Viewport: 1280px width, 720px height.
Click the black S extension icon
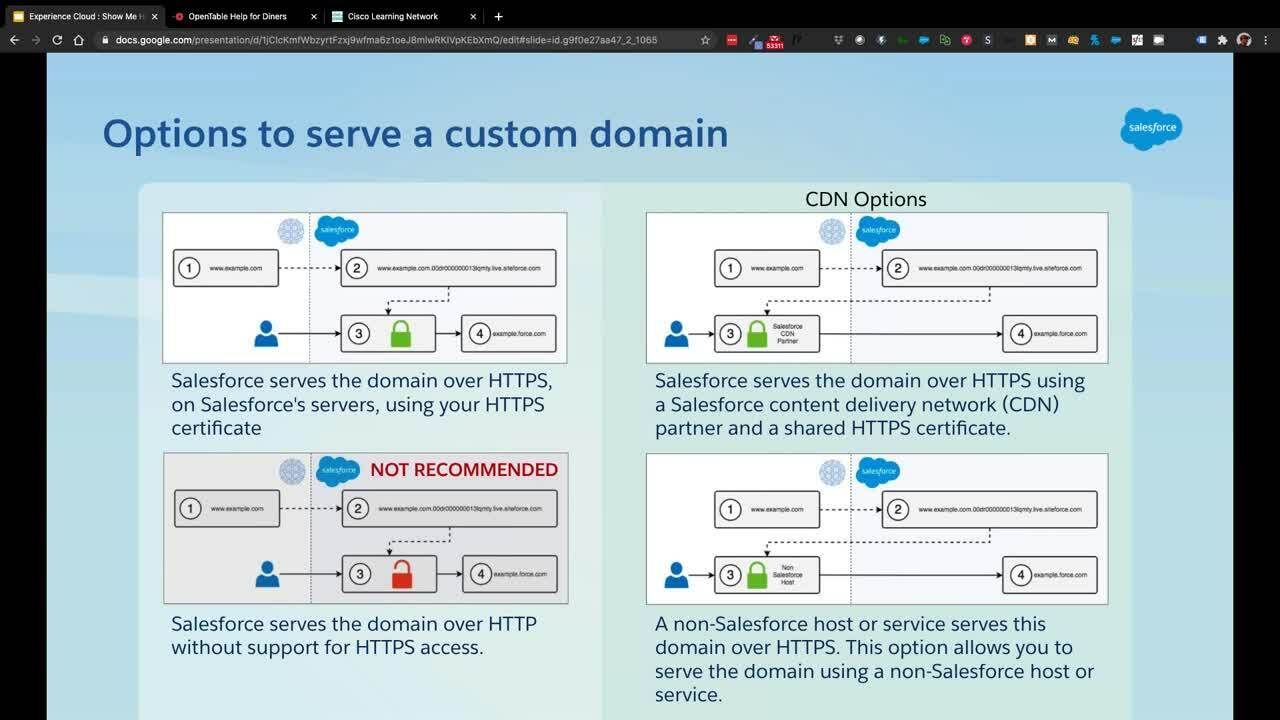[x=988, y=40]
